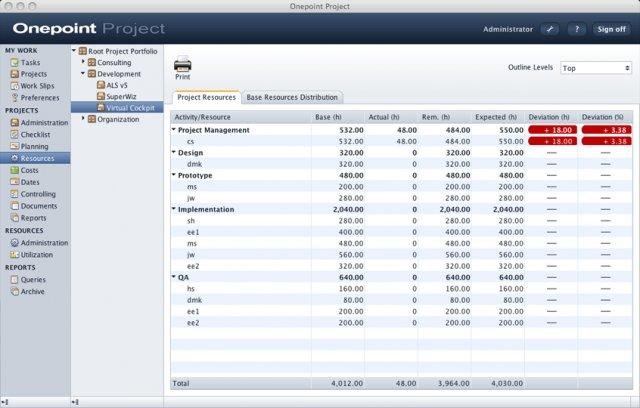The width and height of the screenshot is (640, 408).
Task: Click the Root Project Portfolio folder icon
Action: [x=83, y=51]
